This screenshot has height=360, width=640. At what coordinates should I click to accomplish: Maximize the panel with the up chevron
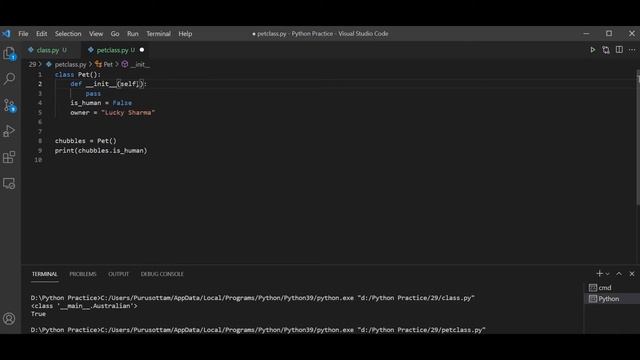[619, 273]
